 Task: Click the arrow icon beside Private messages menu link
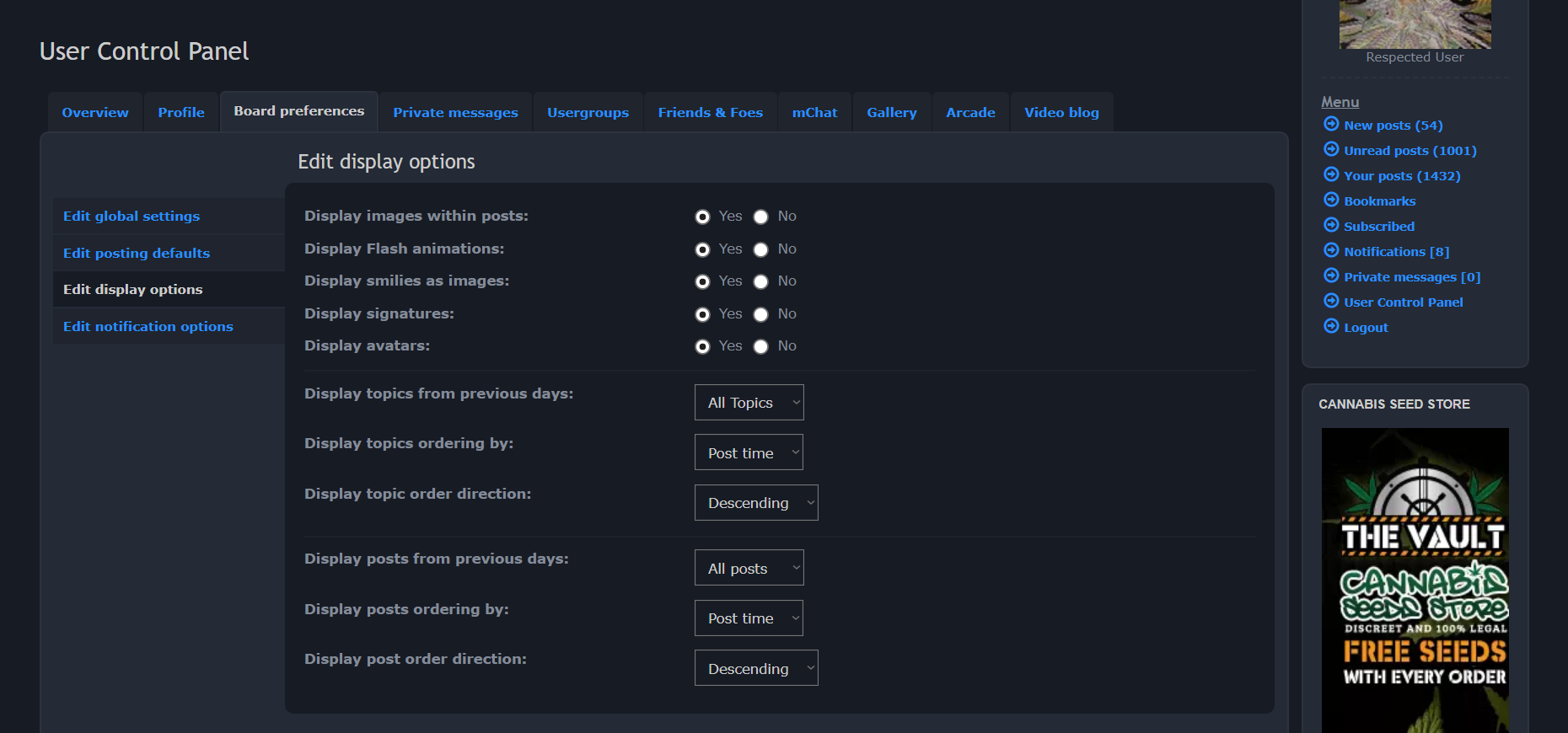point(1331,276)
